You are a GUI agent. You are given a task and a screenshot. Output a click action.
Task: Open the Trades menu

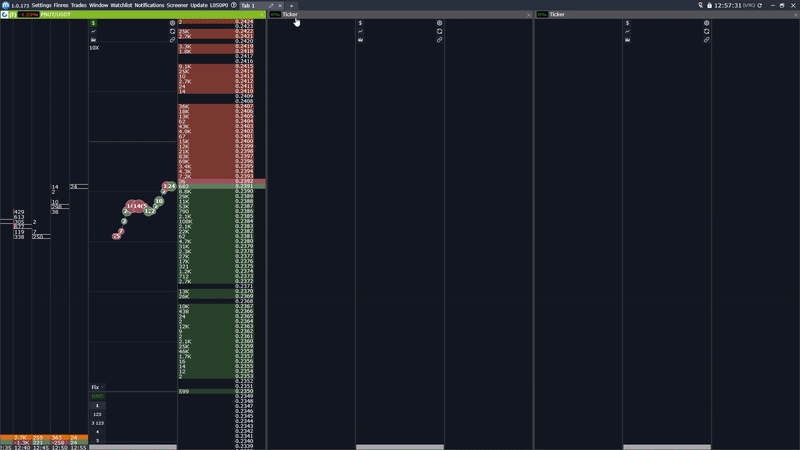pos(79,5)
